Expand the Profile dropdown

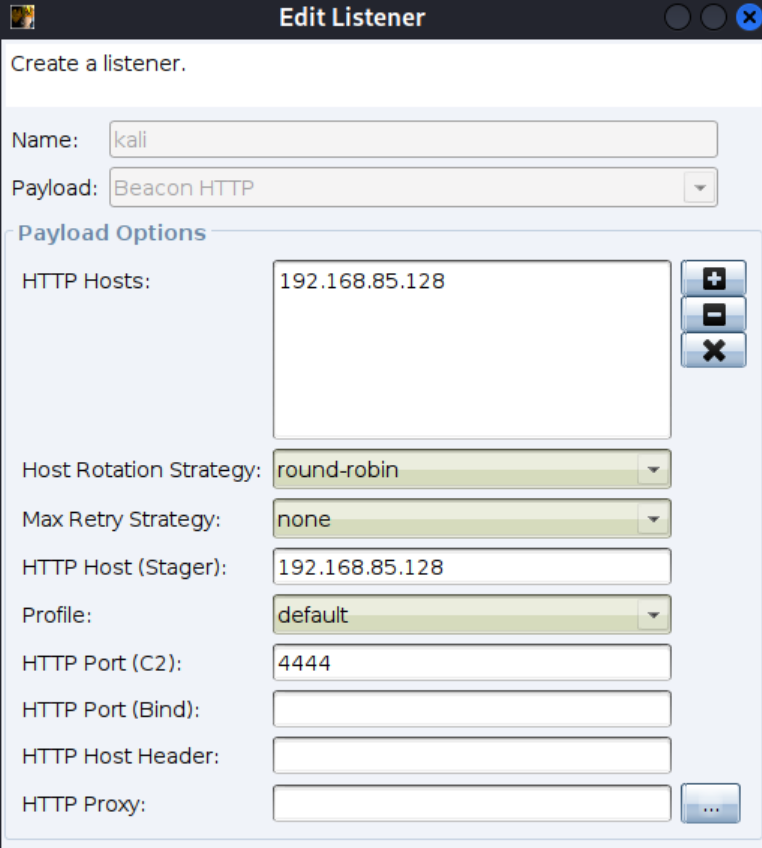coord(653,615)
